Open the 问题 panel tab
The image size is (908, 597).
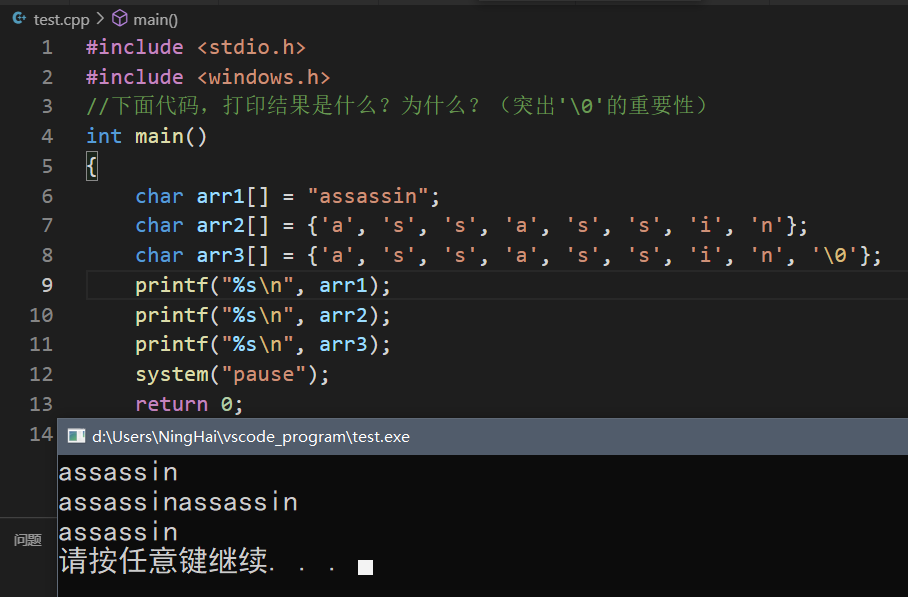28,540
